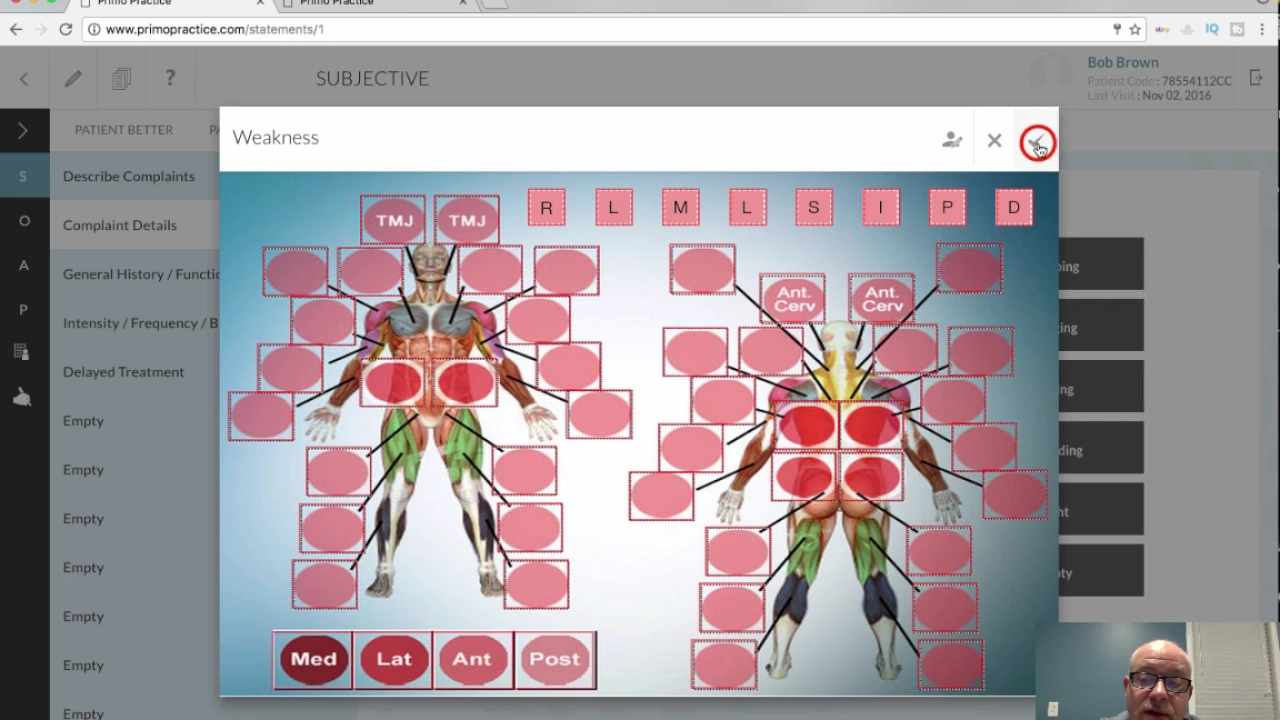Toggle the M modifier box
Screen dimensions: 1280x720
(x=681, y=207)
